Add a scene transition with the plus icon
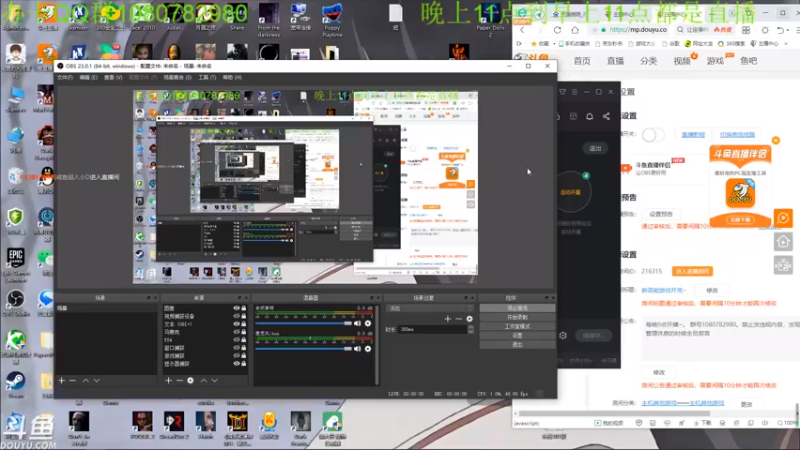The image size is (800, 450). (x=447, y=319)
